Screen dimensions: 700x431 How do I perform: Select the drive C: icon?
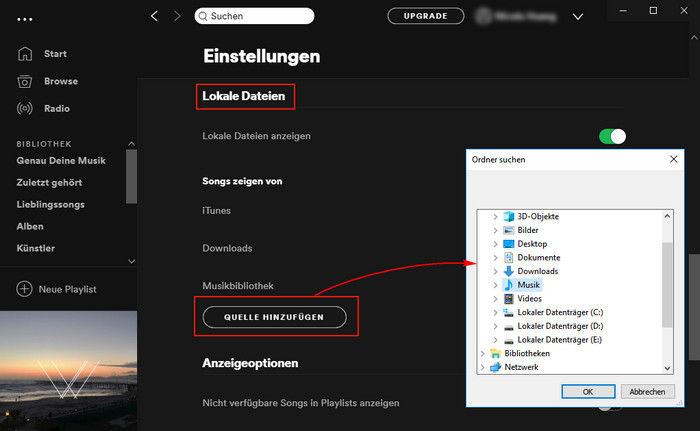pos(508,312)
